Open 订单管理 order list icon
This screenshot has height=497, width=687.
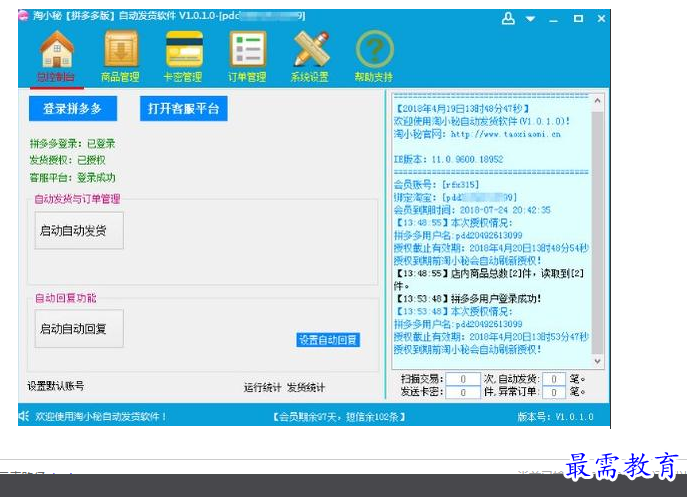pos(246,50)
